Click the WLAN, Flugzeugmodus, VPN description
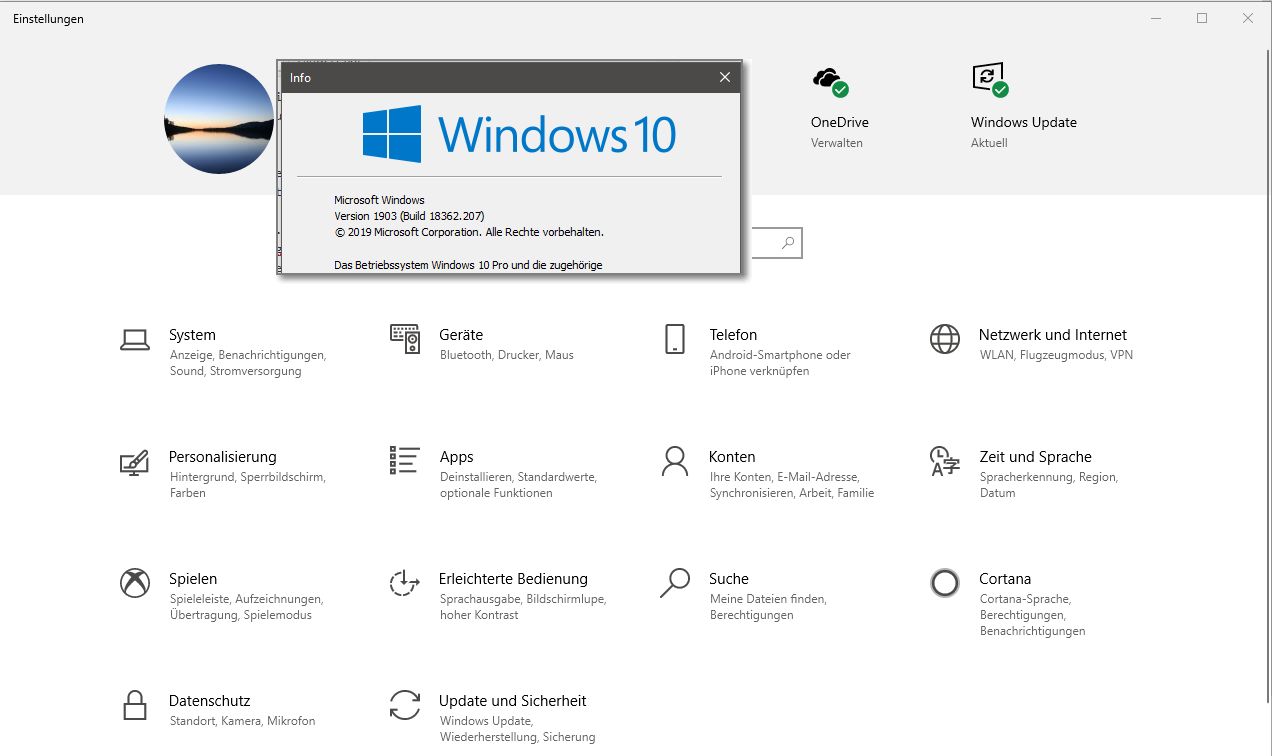The height and width of the screenshot is (756, 1272). click(x=1056, y=355)
